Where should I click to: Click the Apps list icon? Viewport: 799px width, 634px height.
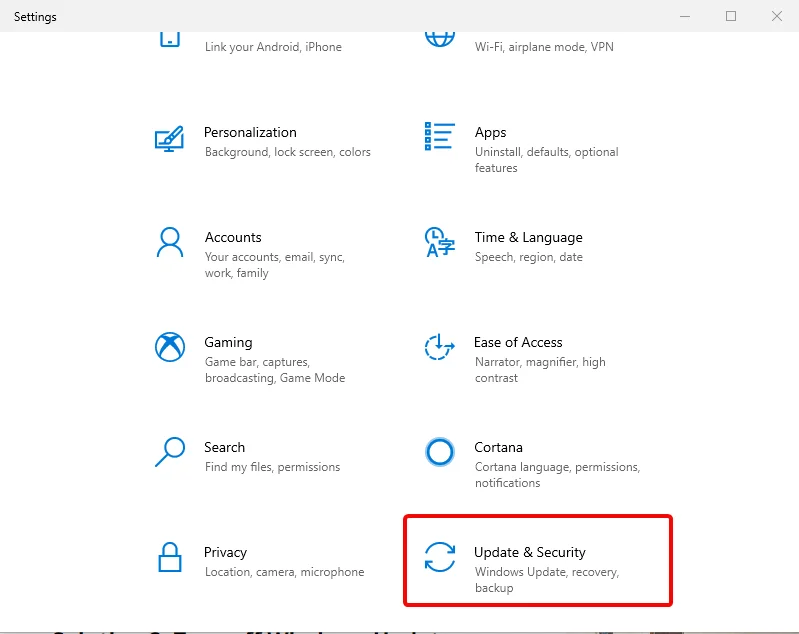pos(440,137)
